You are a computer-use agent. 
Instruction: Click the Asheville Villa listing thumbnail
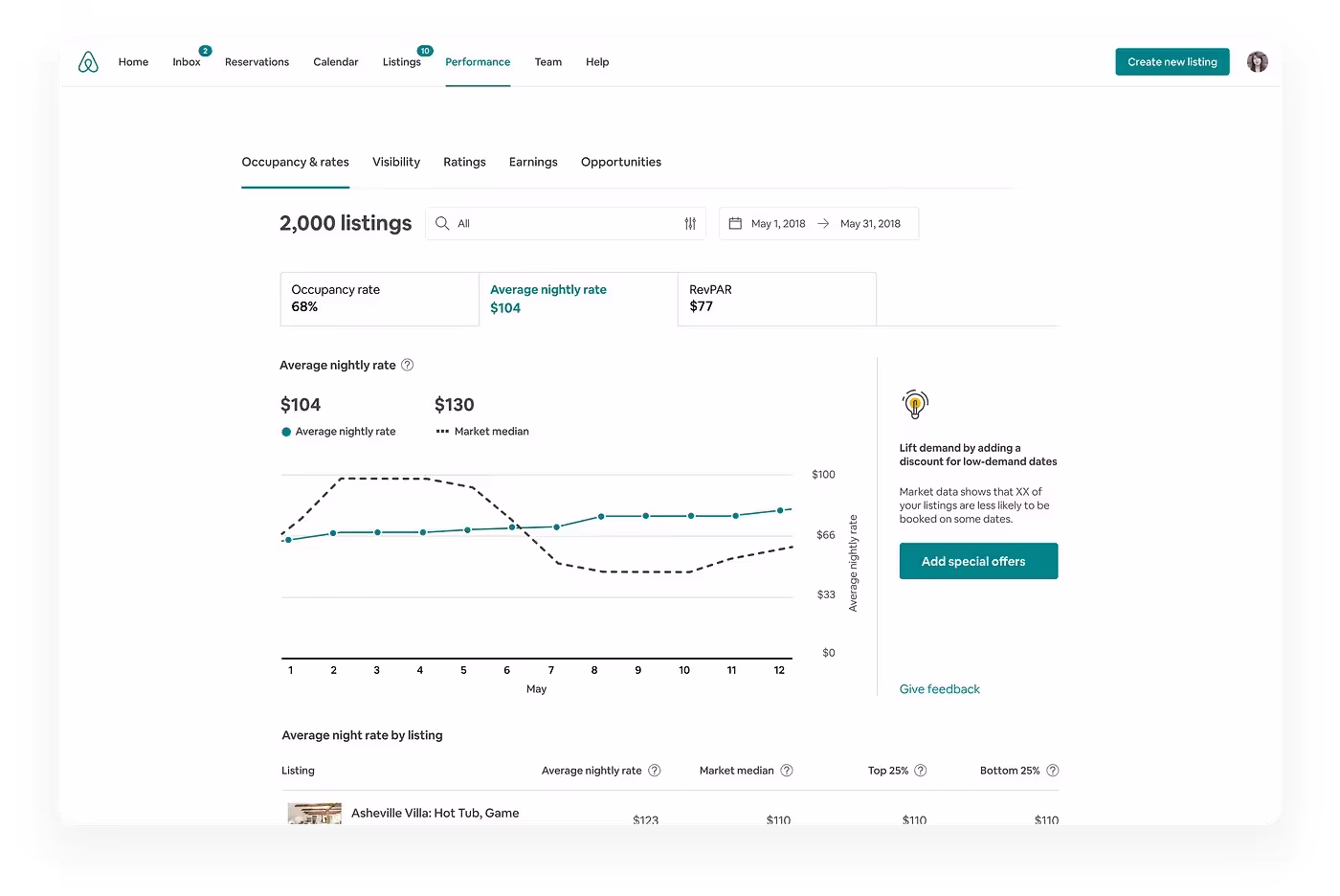click(x=314, y=814)
